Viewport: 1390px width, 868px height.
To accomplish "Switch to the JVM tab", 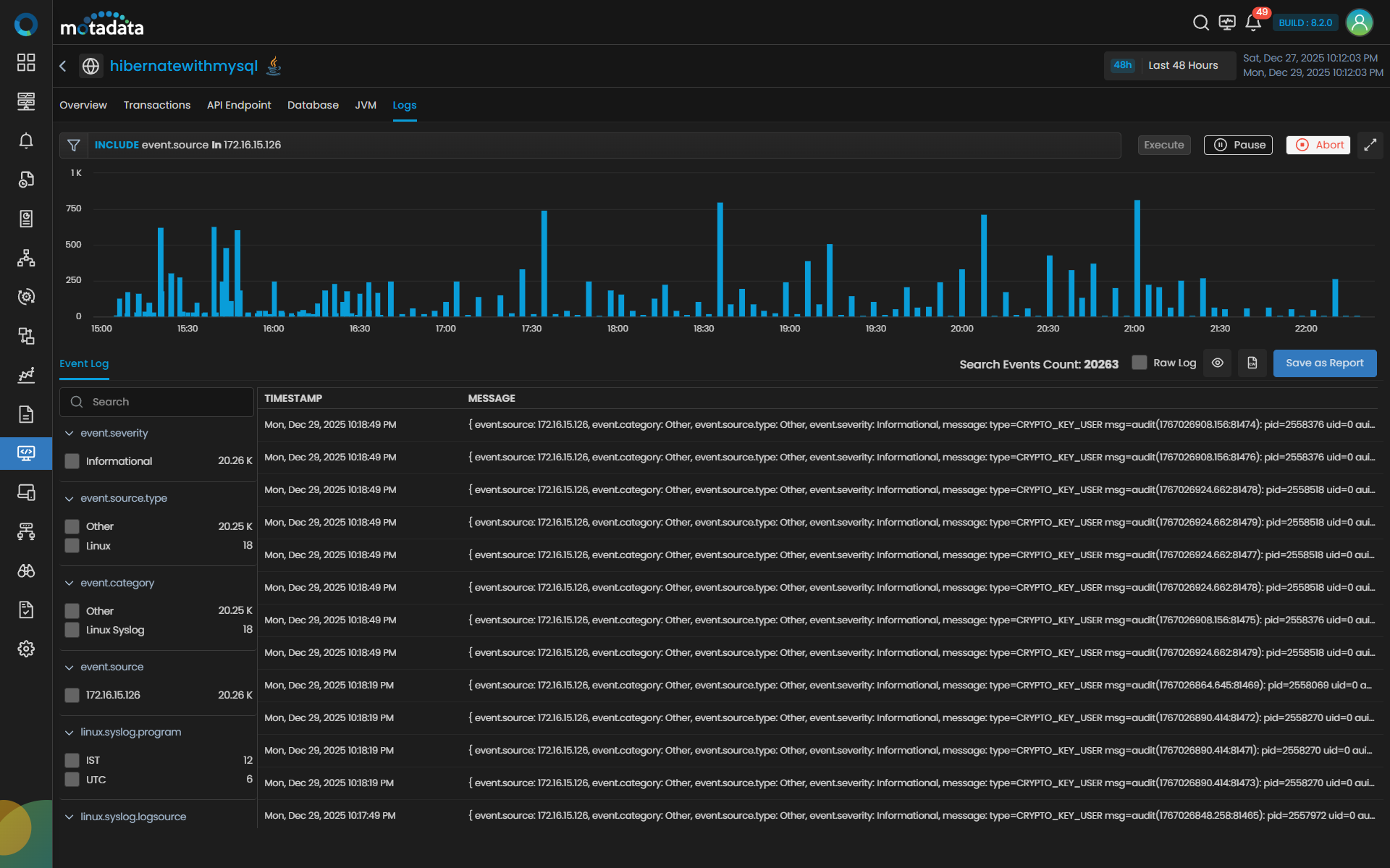I will [x=366, y=105].
